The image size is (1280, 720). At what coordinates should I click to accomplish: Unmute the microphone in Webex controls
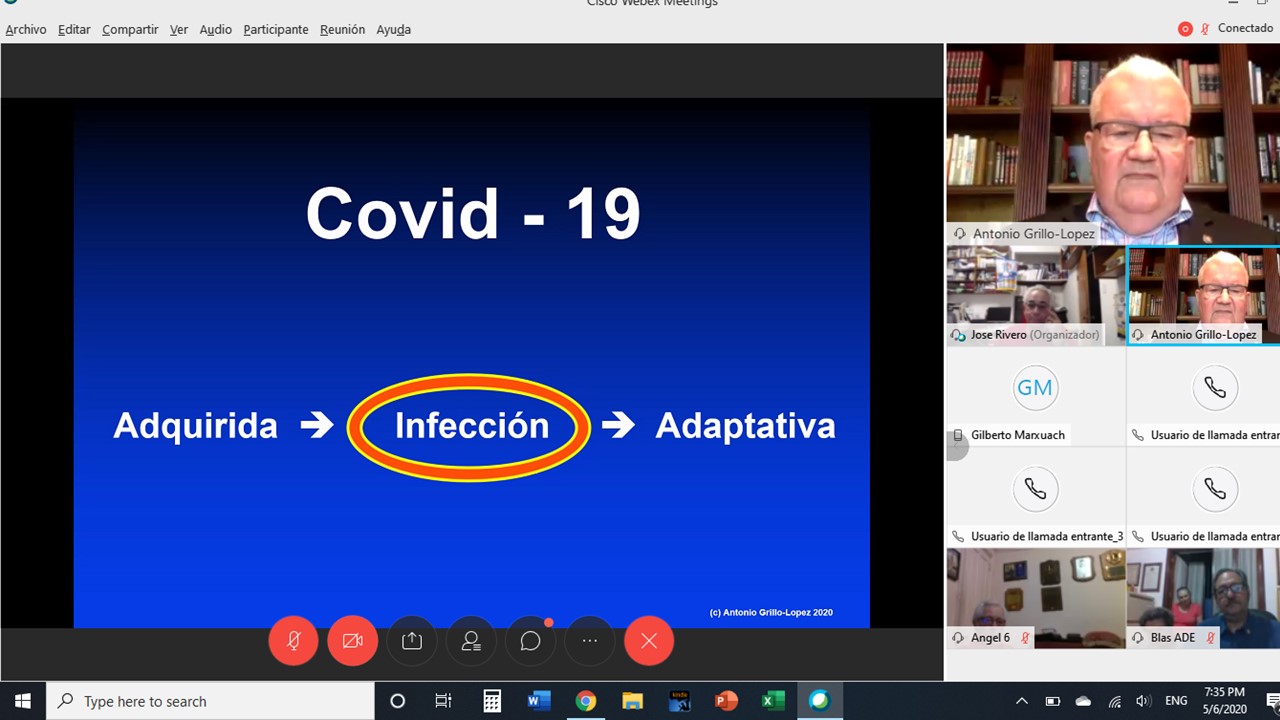[x=293, y=641]
